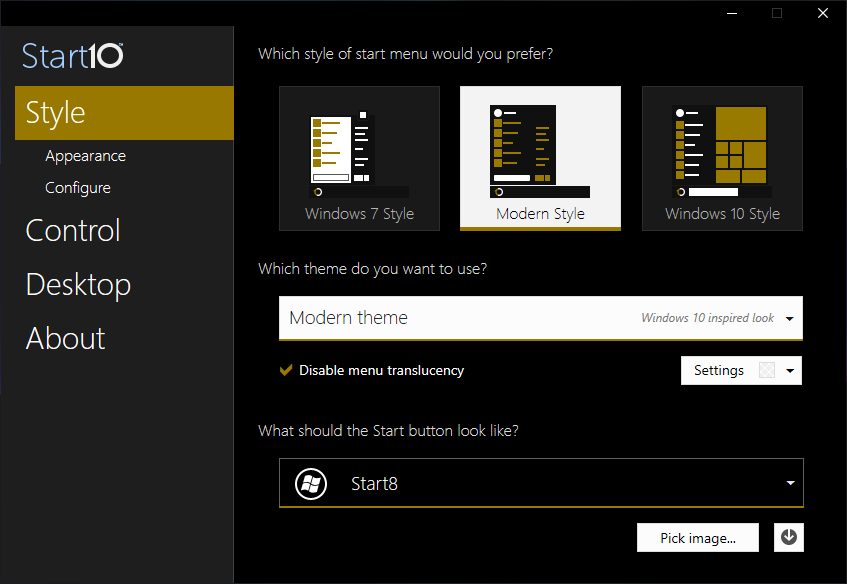Viewport: 847px width, 584px height.
Task: Open the Settings dropdown arrow
Action: pos(790,371)
